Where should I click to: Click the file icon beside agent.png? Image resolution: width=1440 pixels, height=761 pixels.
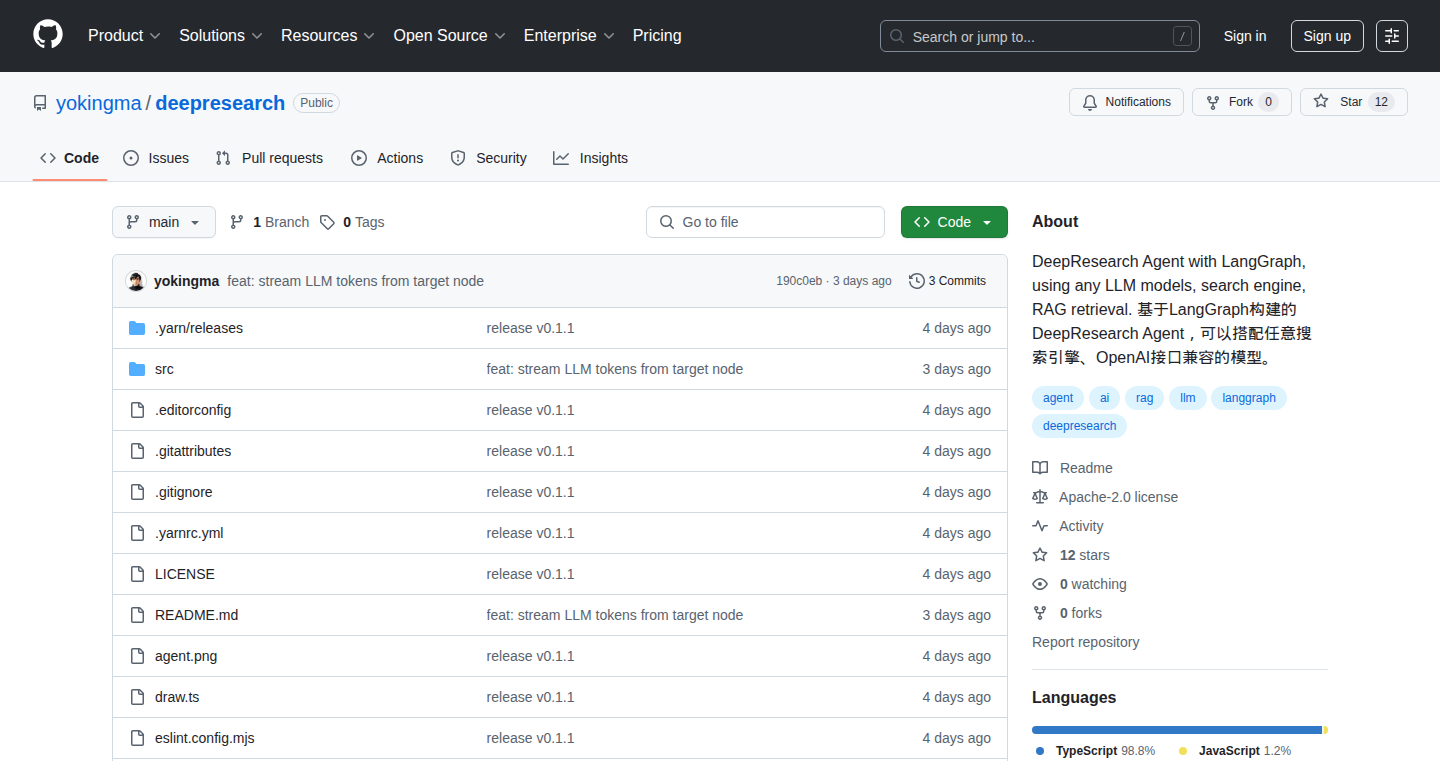(137, 656)
